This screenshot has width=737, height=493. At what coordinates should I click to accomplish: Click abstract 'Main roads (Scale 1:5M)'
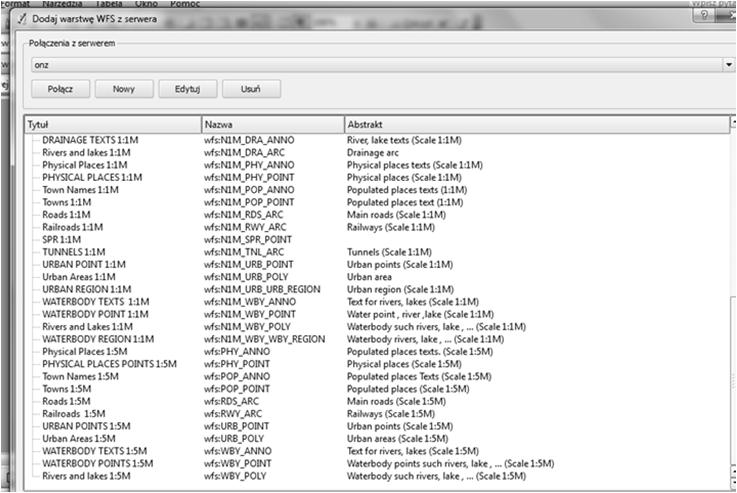[396, 401]
